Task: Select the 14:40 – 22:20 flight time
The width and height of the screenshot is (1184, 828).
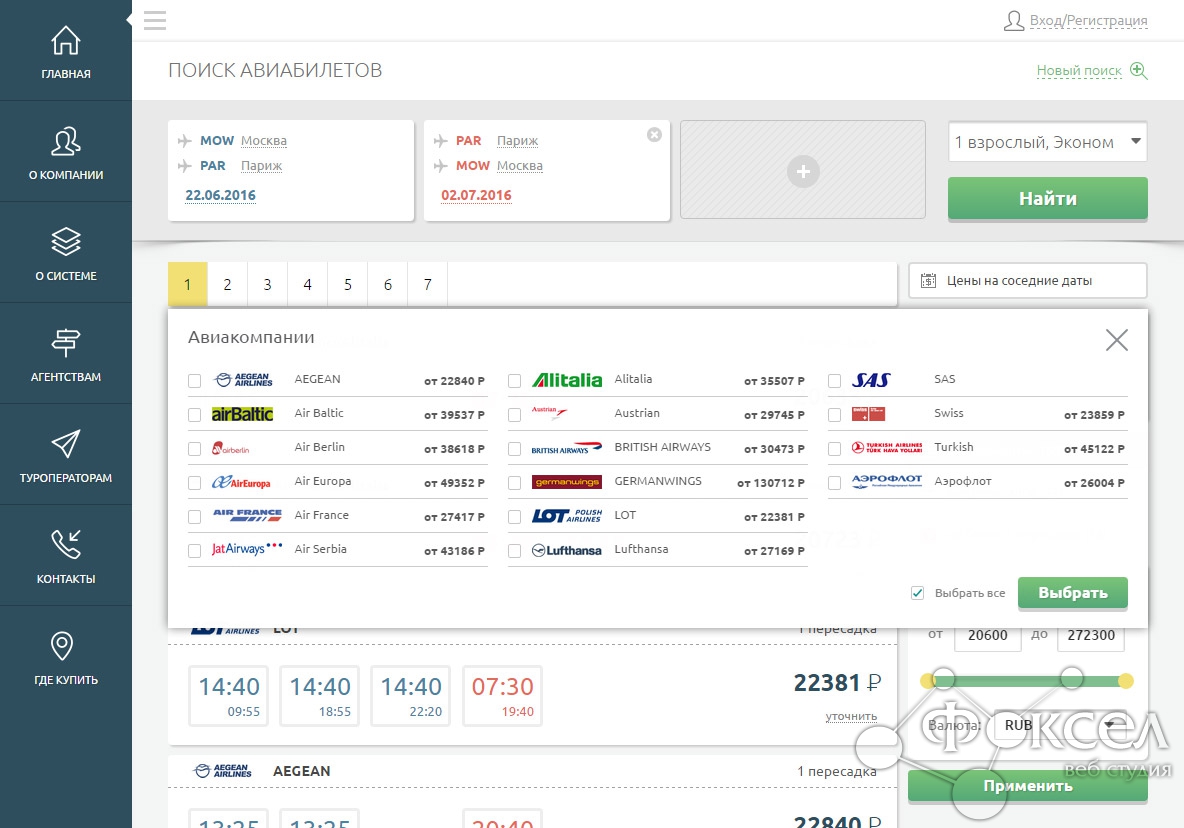Action: [411, 696]
